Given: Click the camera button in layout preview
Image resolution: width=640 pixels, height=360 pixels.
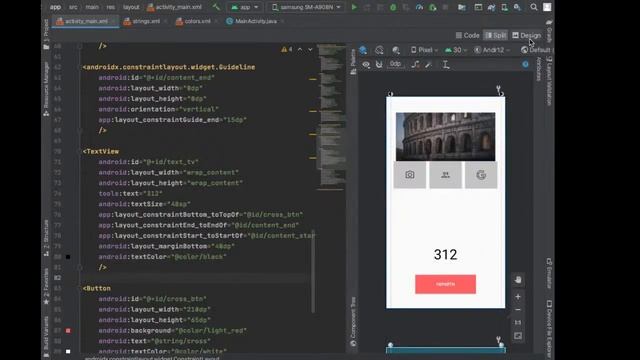Looking at the screenshot, I should [410, 175].
